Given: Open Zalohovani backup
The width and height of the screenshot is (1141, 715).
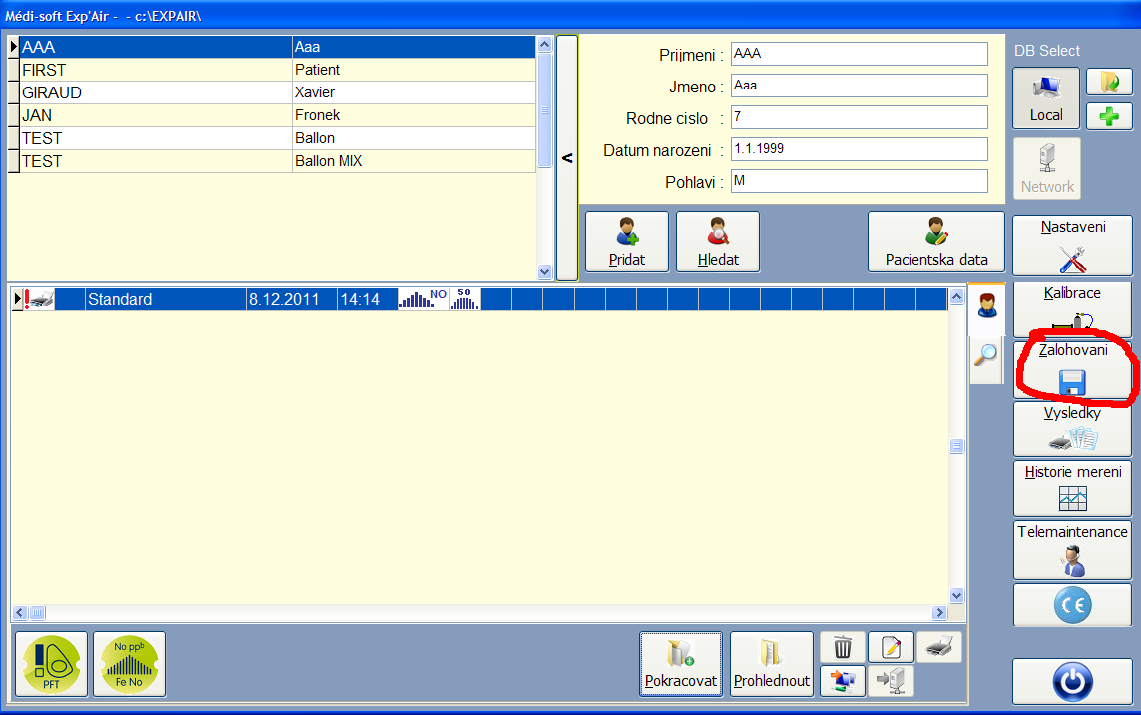Looking at the screenshot, I should 1073,369.
